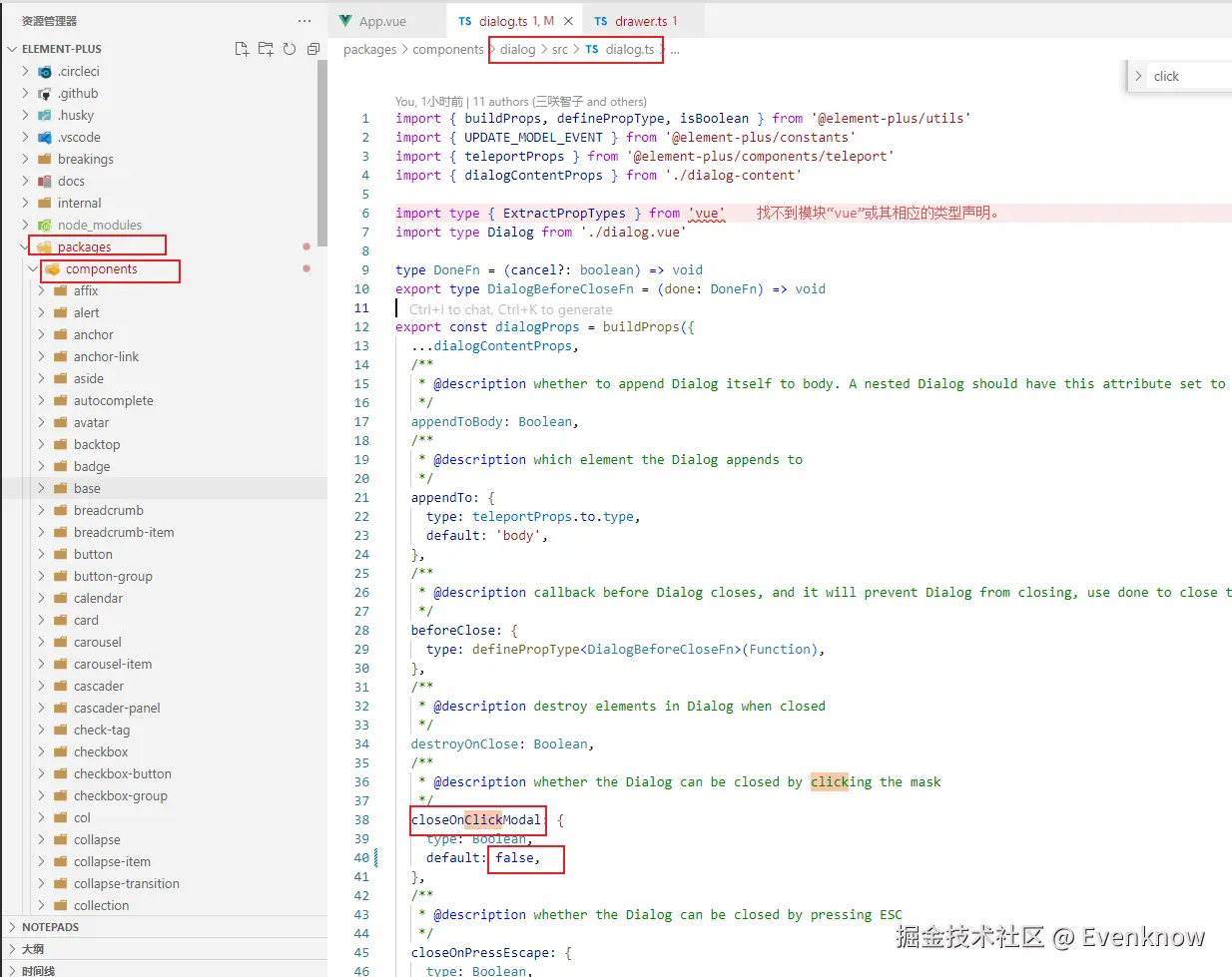
Task: Expand the breakings folder
Action: 25,159
